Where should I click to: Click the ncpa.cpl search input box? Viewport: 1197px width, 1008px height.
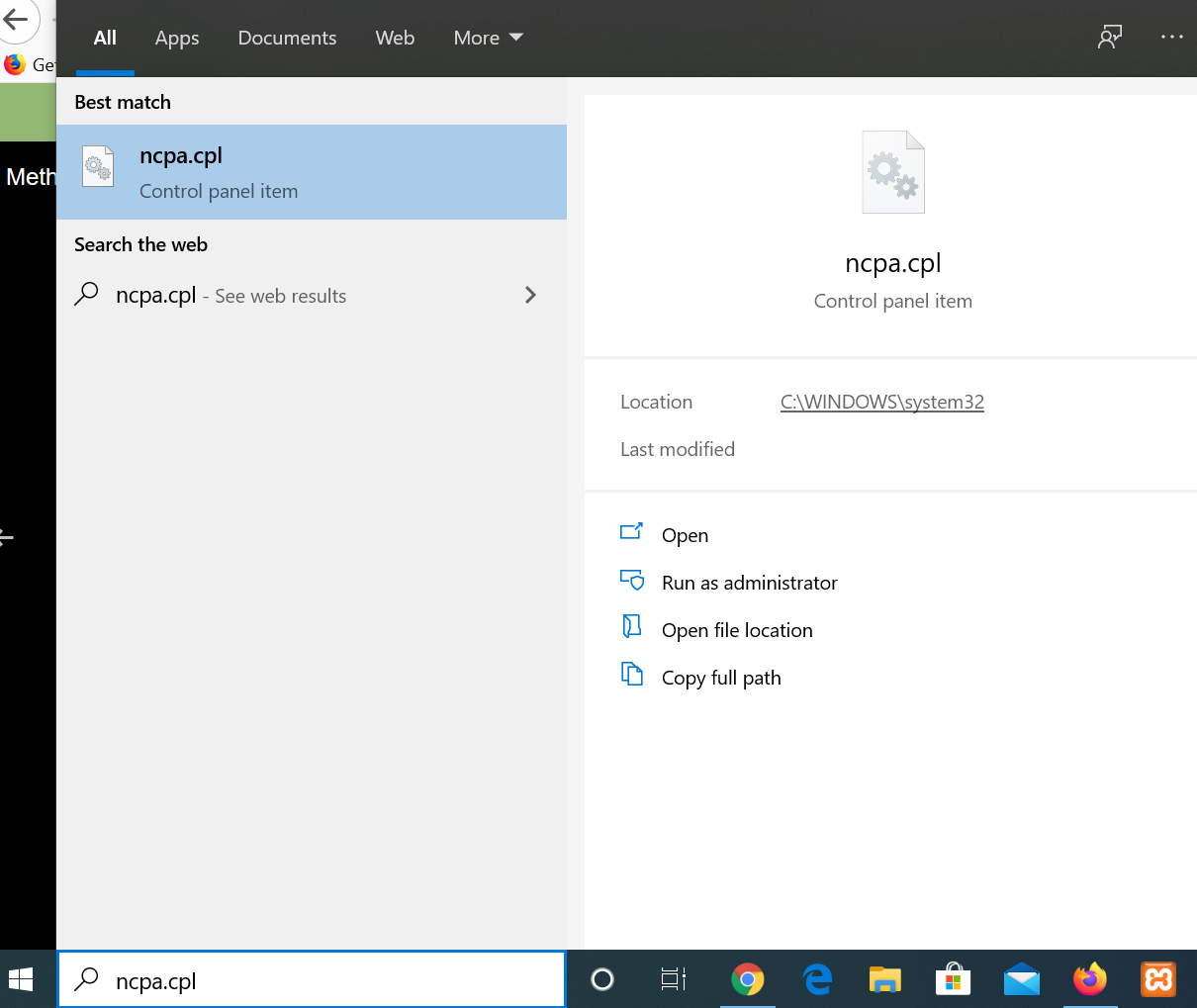(326, 980)
